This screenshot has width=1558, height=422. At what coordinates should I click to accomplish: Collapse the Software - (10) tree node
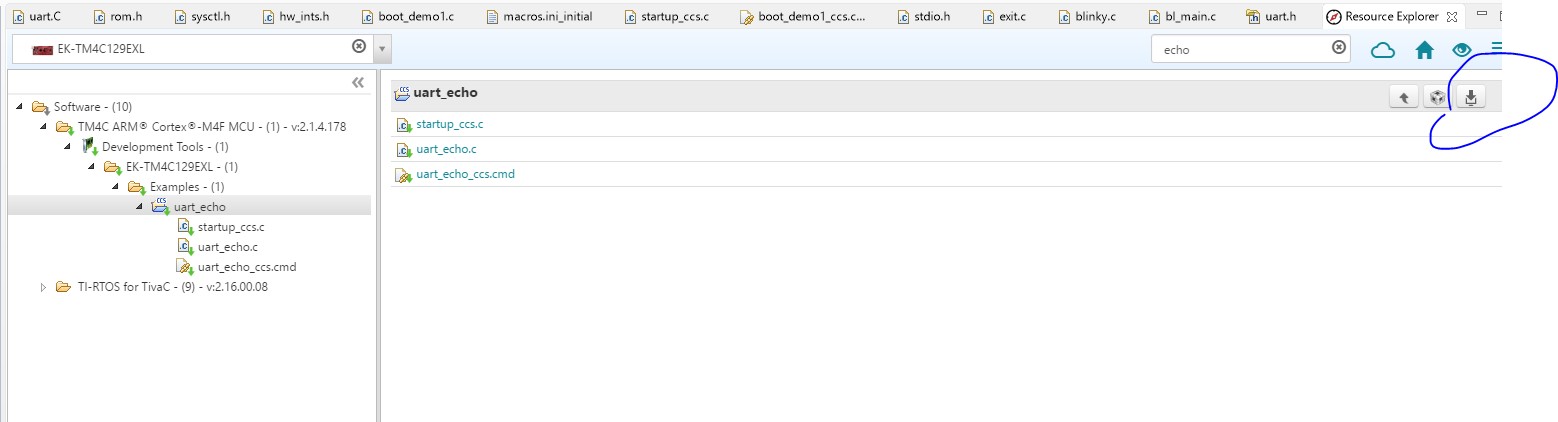(x=19, y=107)
